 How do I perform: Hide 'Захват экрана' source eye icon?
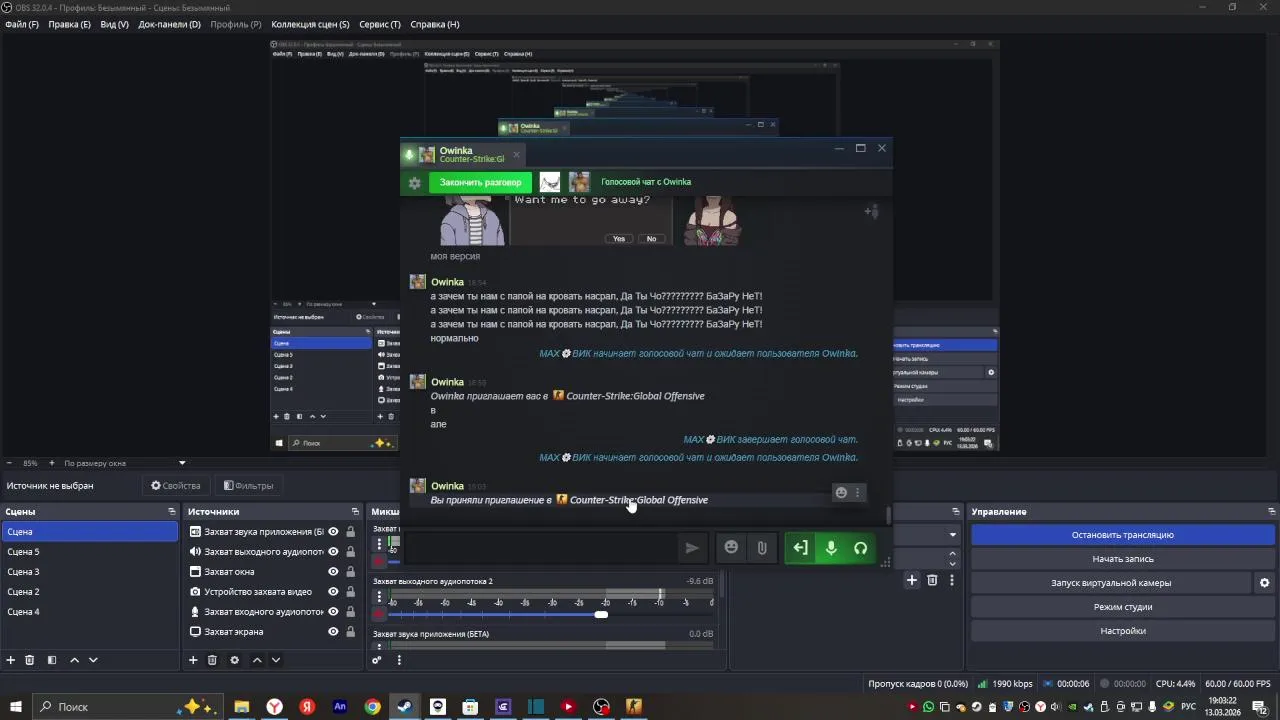pyautogui.click(x=333, y=632)
